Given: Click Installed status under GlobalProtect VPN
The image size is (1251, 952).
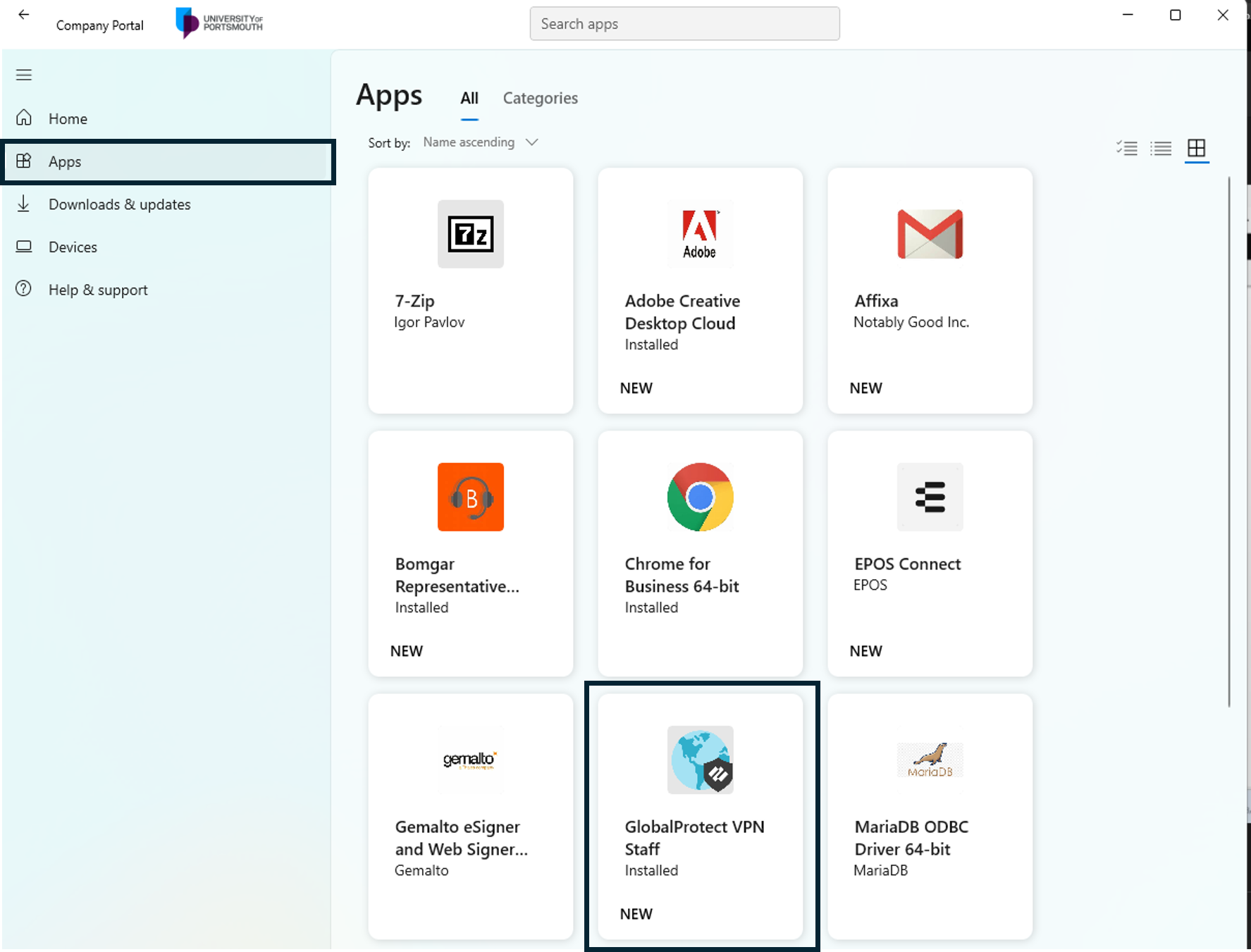Looking at the screenshot, I should coord(651,870).
